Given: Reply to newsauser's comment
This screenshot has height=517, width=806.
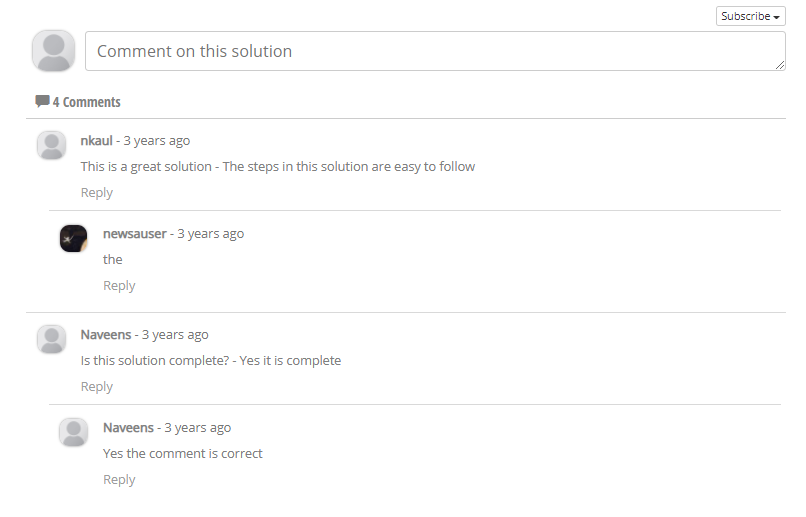Looking at the screenshot, I should 119,285.
